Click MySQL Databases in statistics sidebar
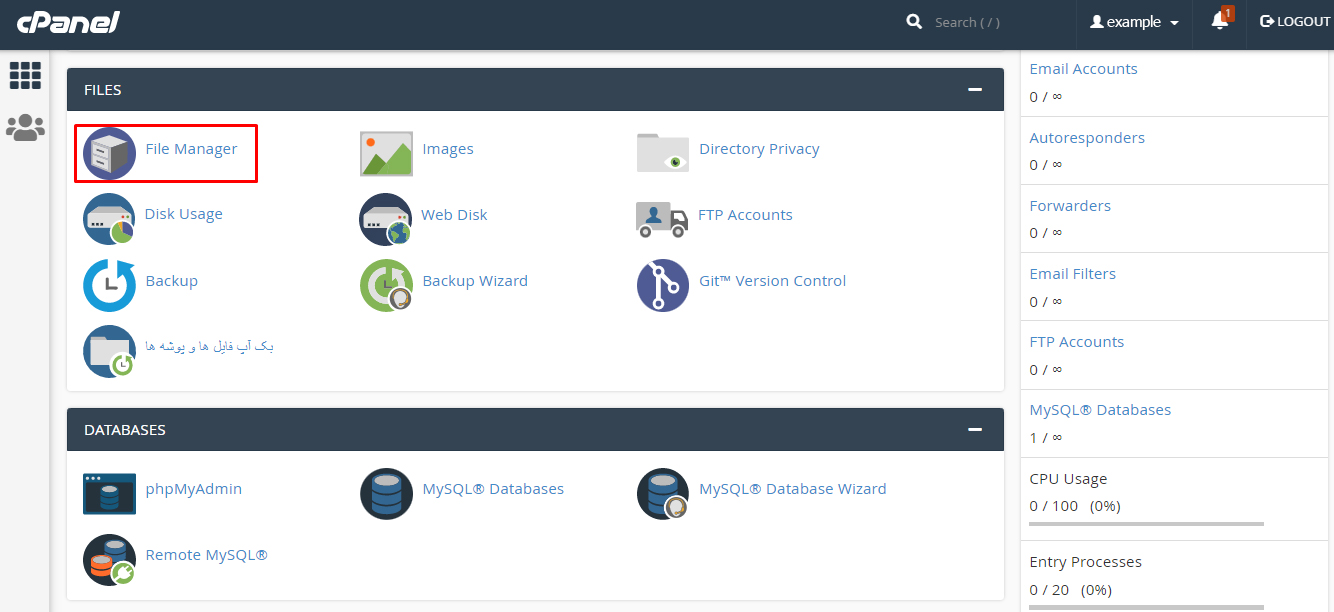Screen dimensions: 1334x612 click(x=1100, y=410)
